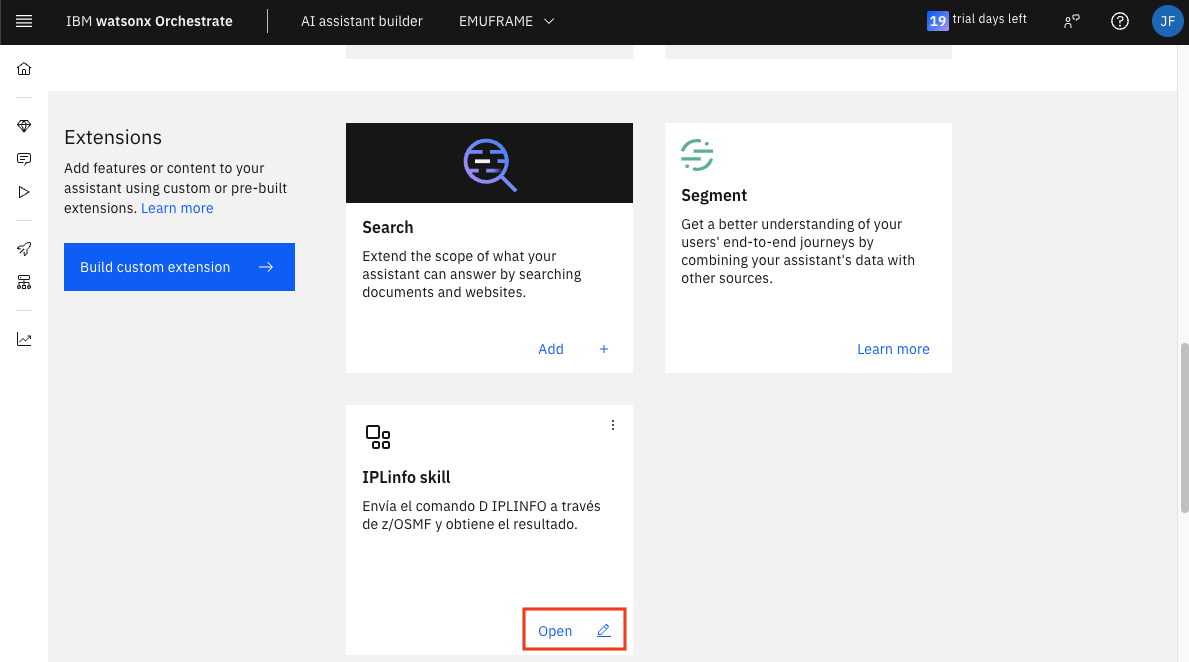Open the chat bubble sidebar icon

(24, 159)
